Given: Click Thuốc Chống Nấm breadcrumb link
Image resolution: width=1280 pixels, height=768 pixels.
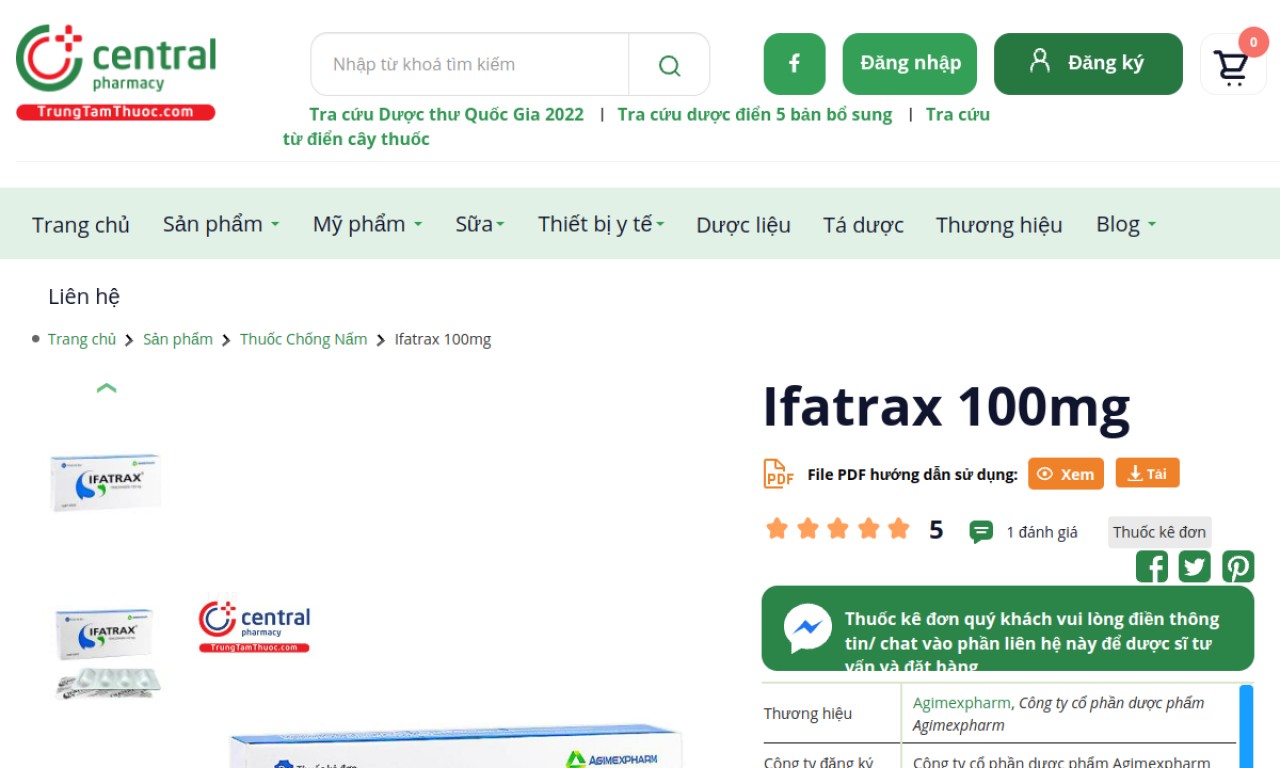Looking at the screenshot, I should click(303, 339).
